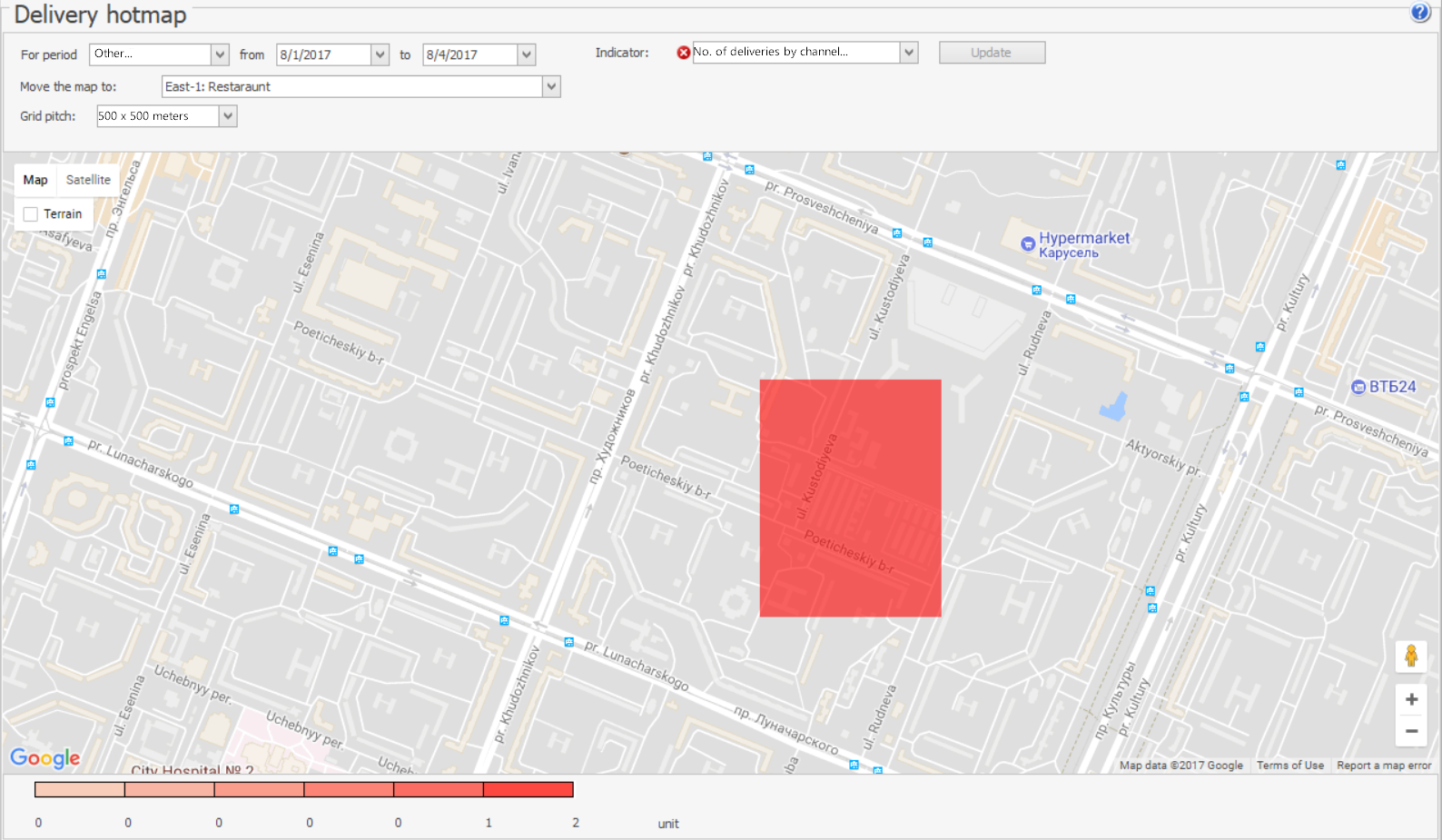The image size is (1442, 840).
Task: Clear indicator with red X icon
Action: pos(683,53)
